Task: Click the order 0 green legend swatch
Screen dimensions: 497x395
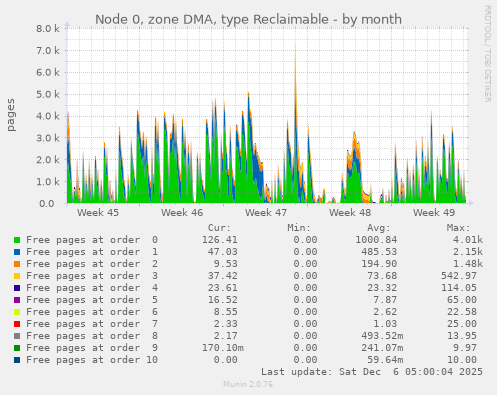Action: point(17,240)
